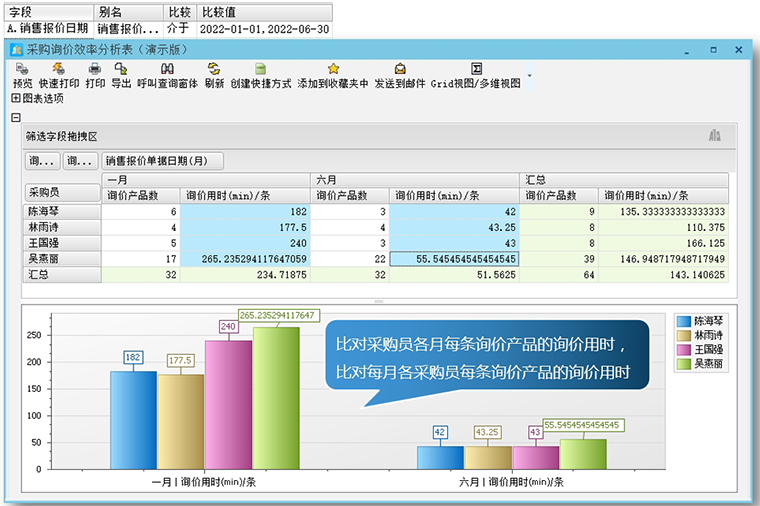This screenshot has width=760, height=506.
Task: Click the 添加到收藏夹中 star icon
Action: (333, 69)
